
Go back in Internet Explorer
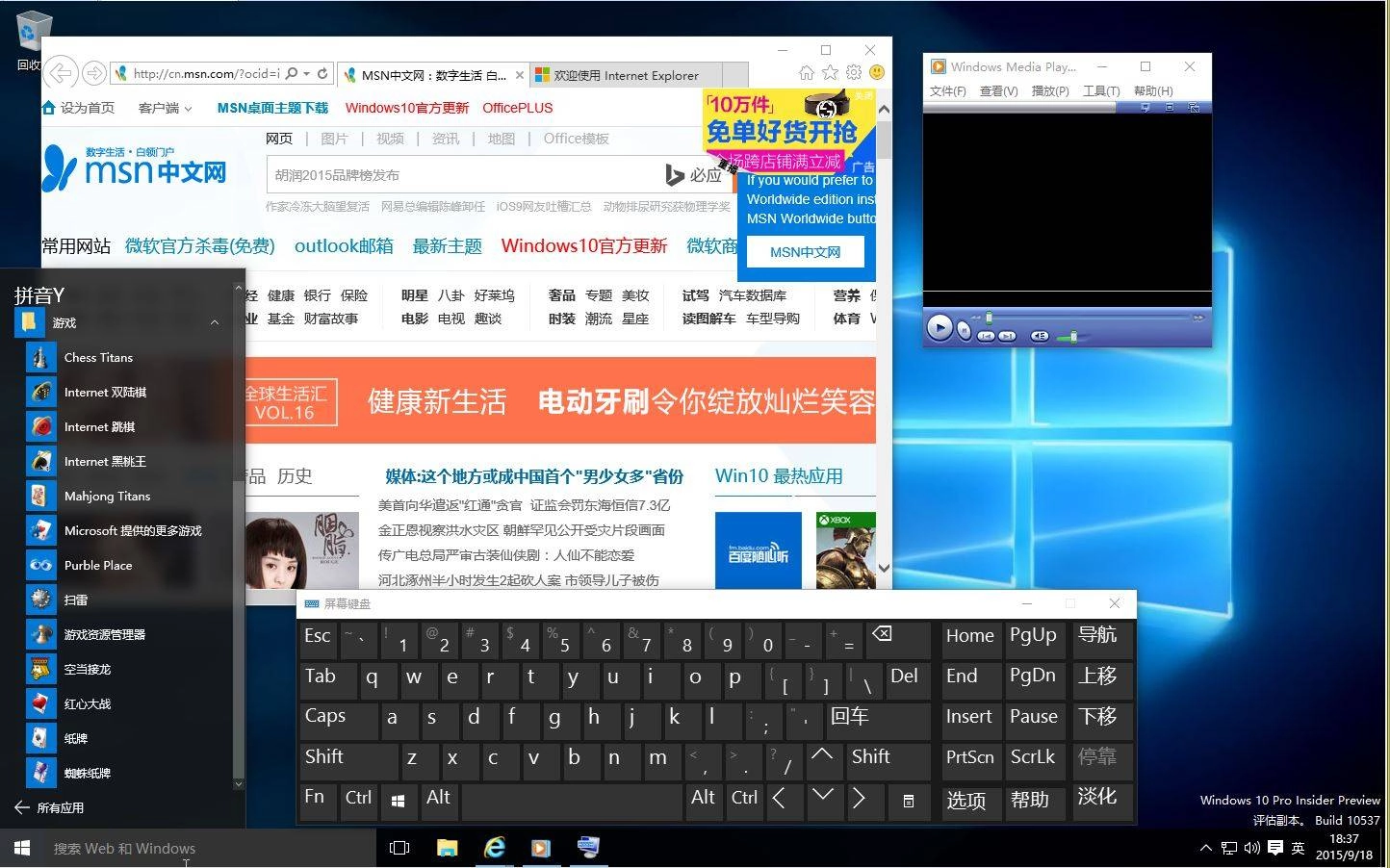click(x=61, y=73)
